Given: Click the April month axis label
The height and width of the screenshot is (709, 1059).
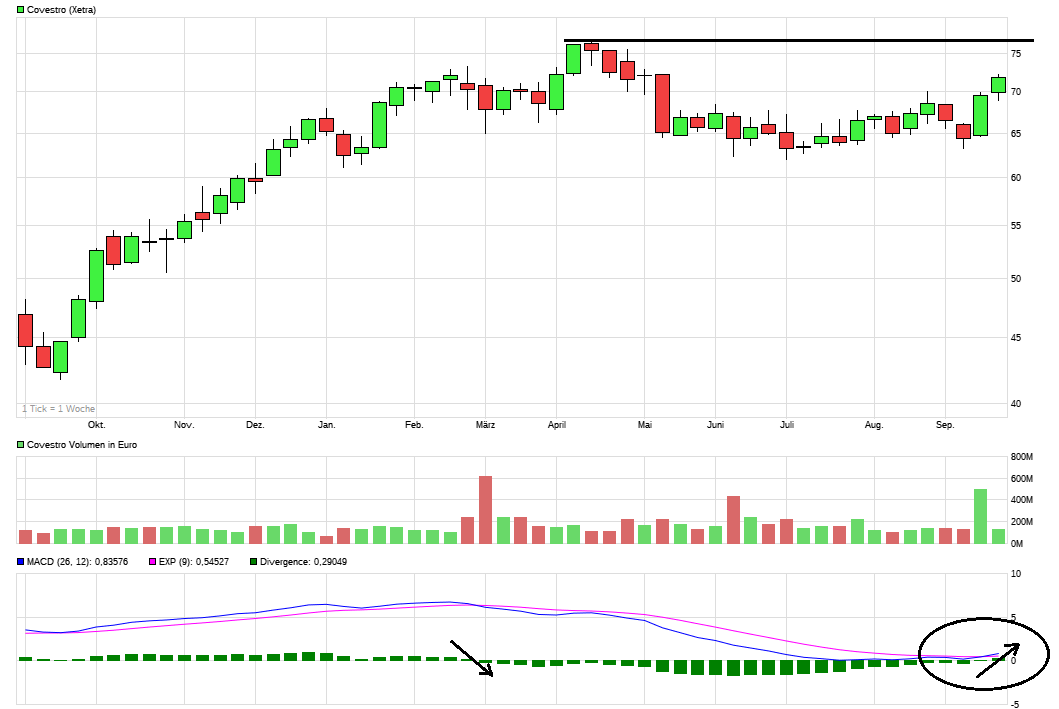Looking at the screenshot, I should 557,425.
